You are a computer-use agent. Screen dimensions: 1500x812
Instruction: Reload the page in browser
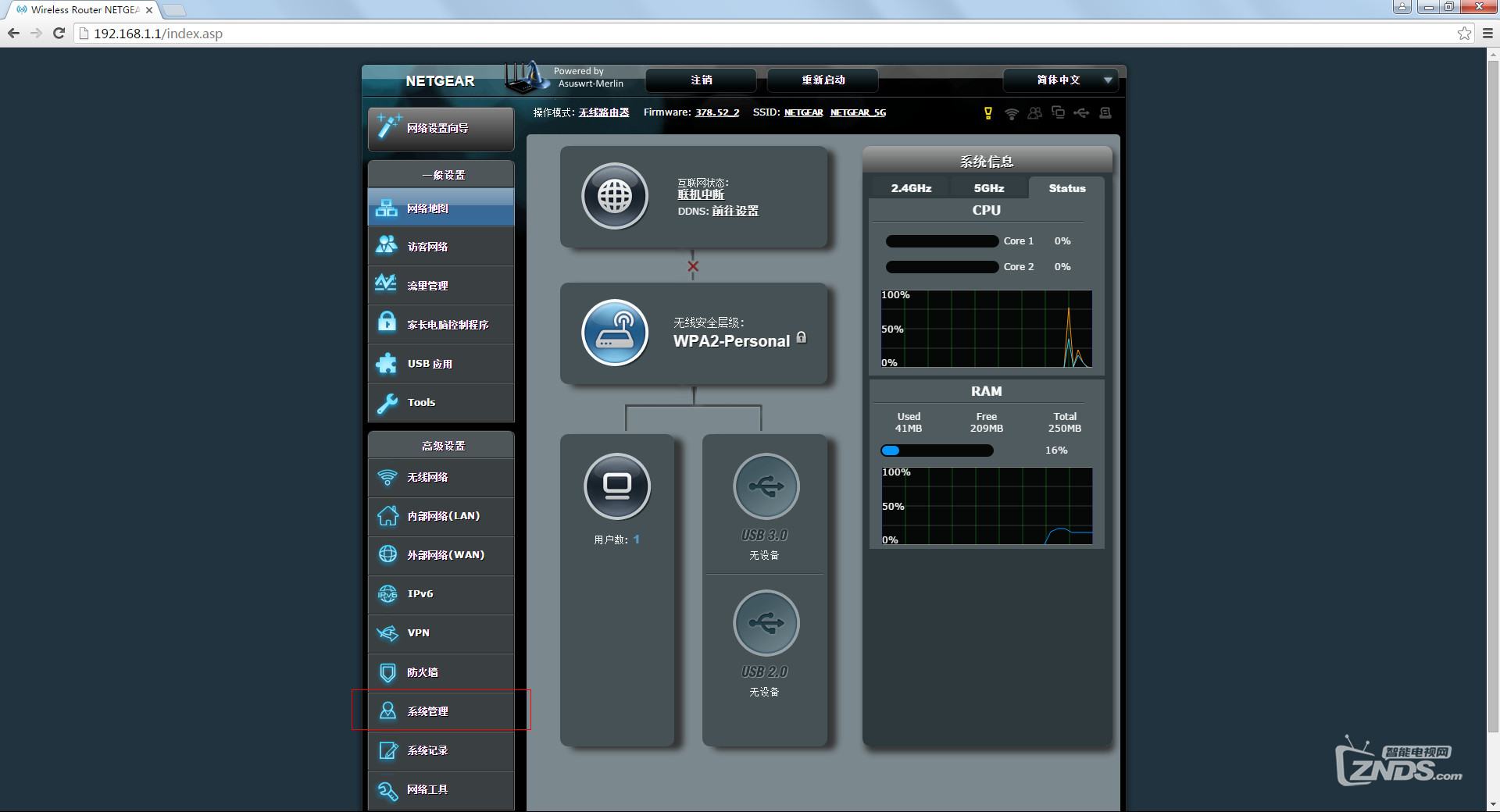coord(59,34)
